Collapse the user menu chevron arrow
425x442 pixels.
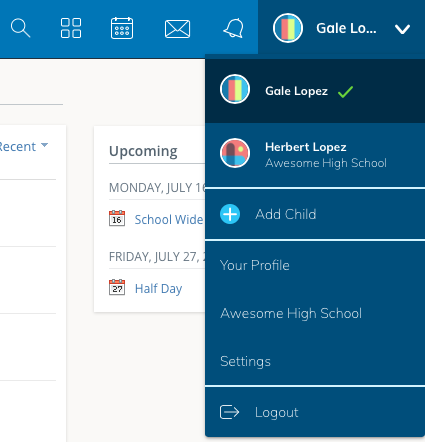402,29
